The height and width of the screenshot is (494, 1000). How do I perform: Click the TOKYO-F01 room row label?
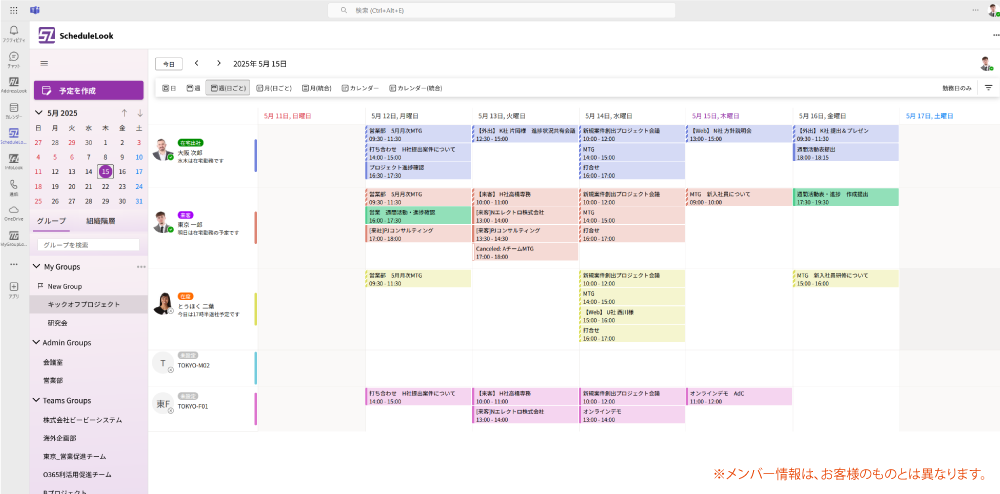(193, 406)
